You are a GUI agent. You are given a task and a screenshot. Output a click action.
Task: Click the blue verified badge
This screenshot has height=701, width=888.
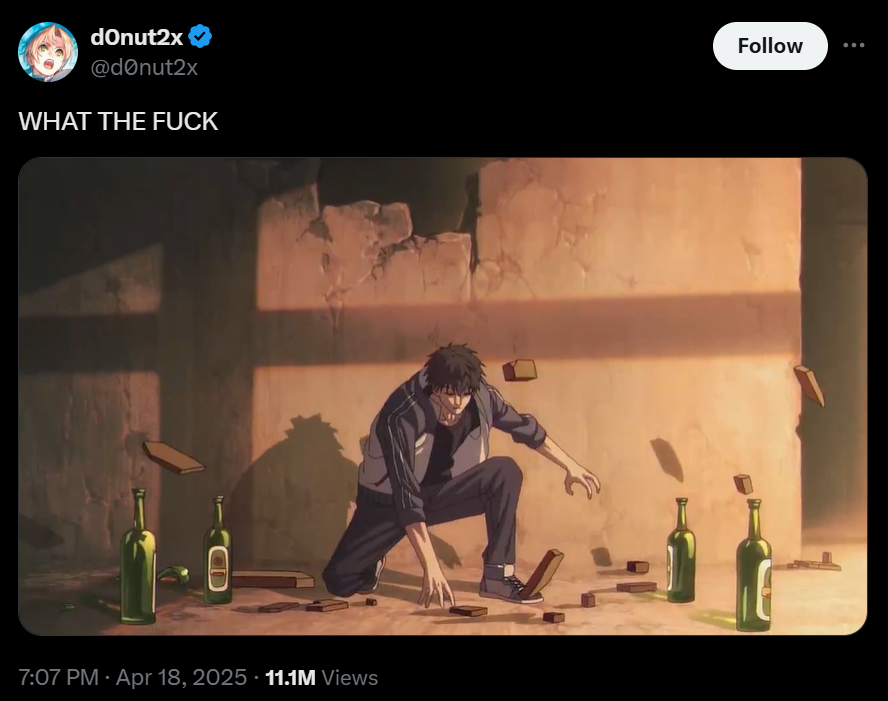pos(201,38)
